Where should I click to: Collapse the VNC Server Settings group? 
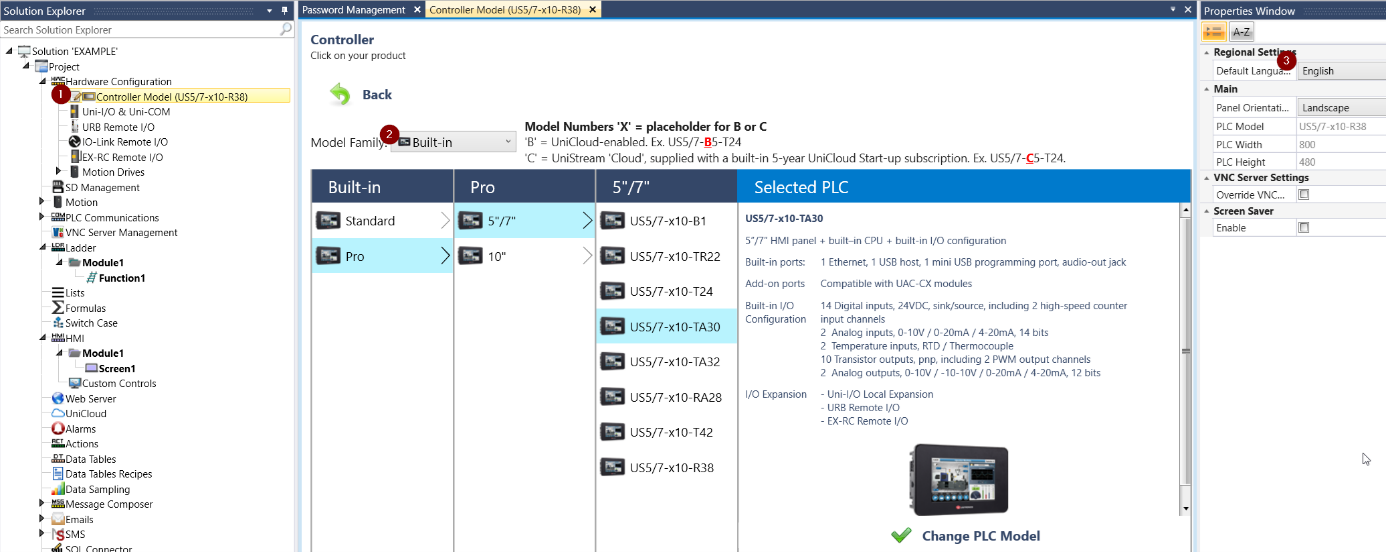(x=1207, y=178)
